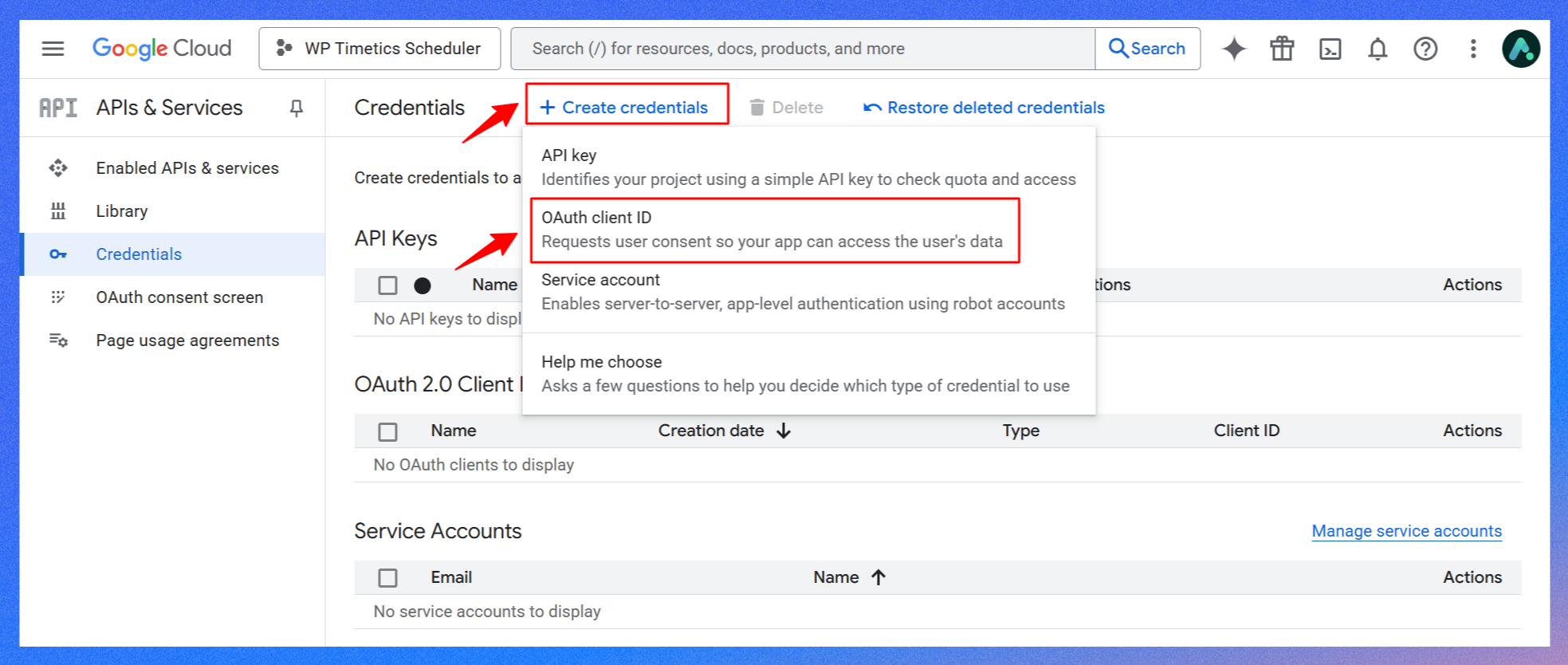Open the Gemini sparkle assistant icon
This screenshot has height=665, width=1568.
(x=1234, y=49)
